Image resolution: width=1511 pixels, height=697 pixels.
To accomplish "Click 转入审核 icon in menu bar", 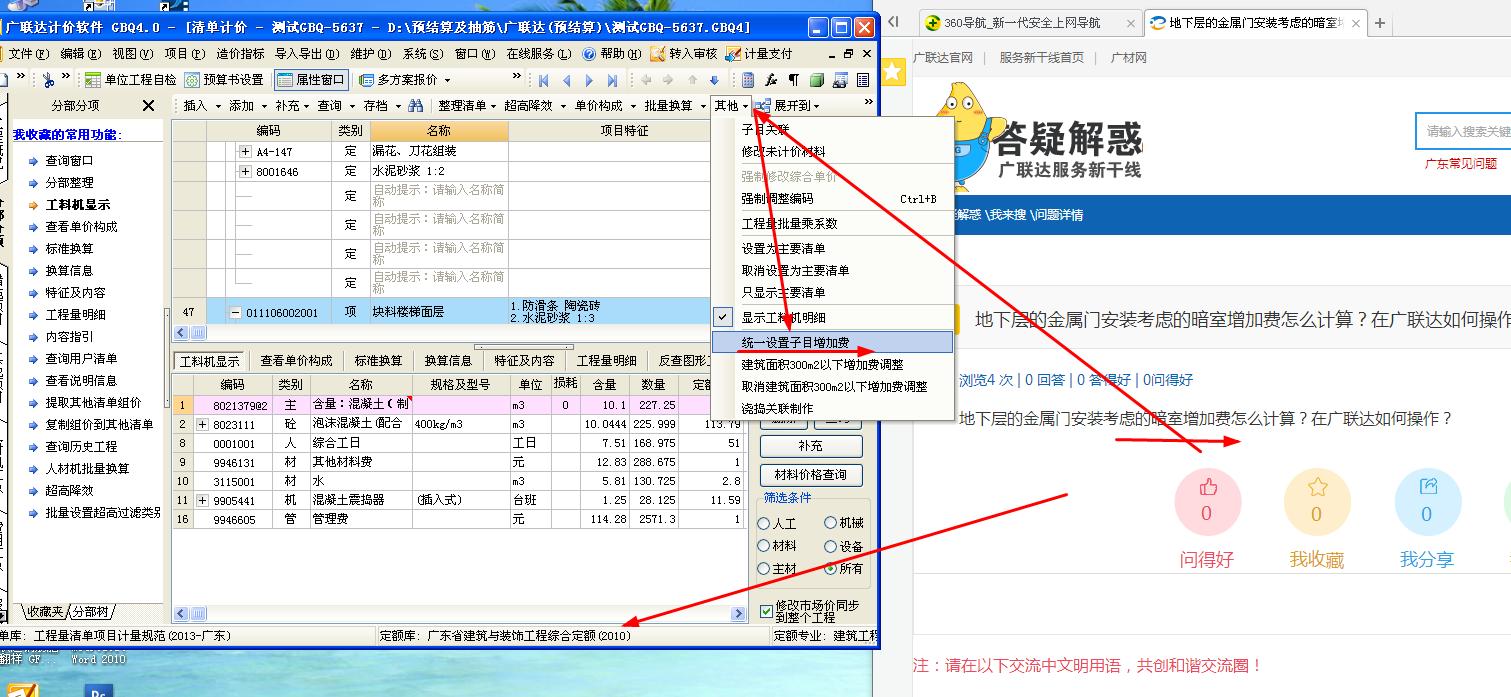I will (657, 54).
